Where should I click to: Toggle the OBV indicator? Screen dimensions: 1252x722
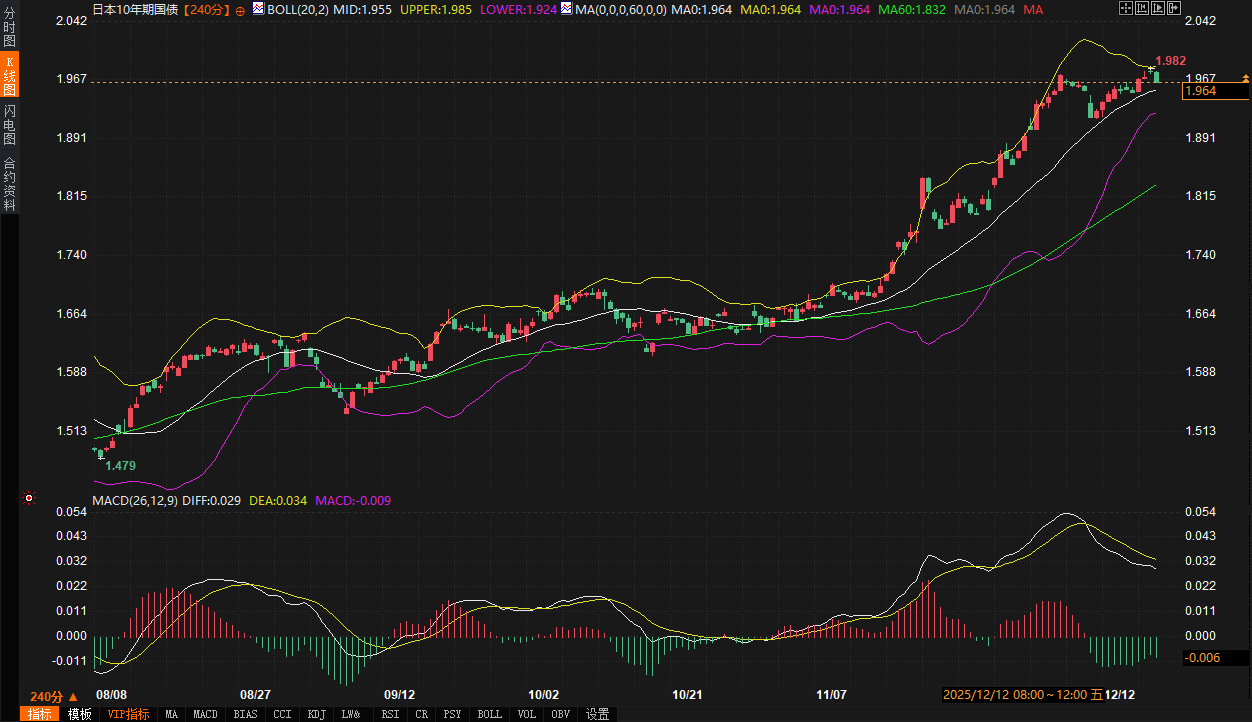point(560,714)
